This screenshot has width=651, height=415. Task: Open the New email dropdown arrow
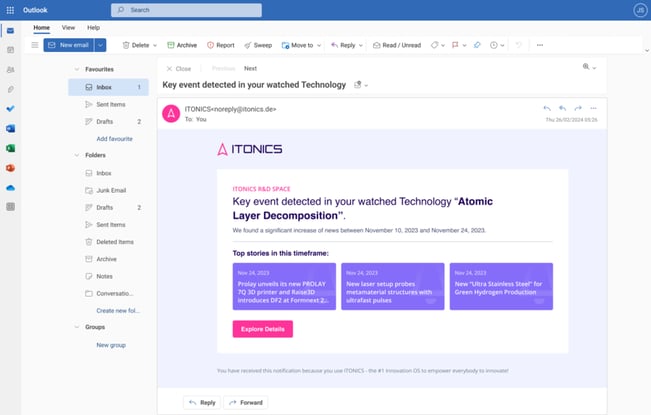(100, 45)
